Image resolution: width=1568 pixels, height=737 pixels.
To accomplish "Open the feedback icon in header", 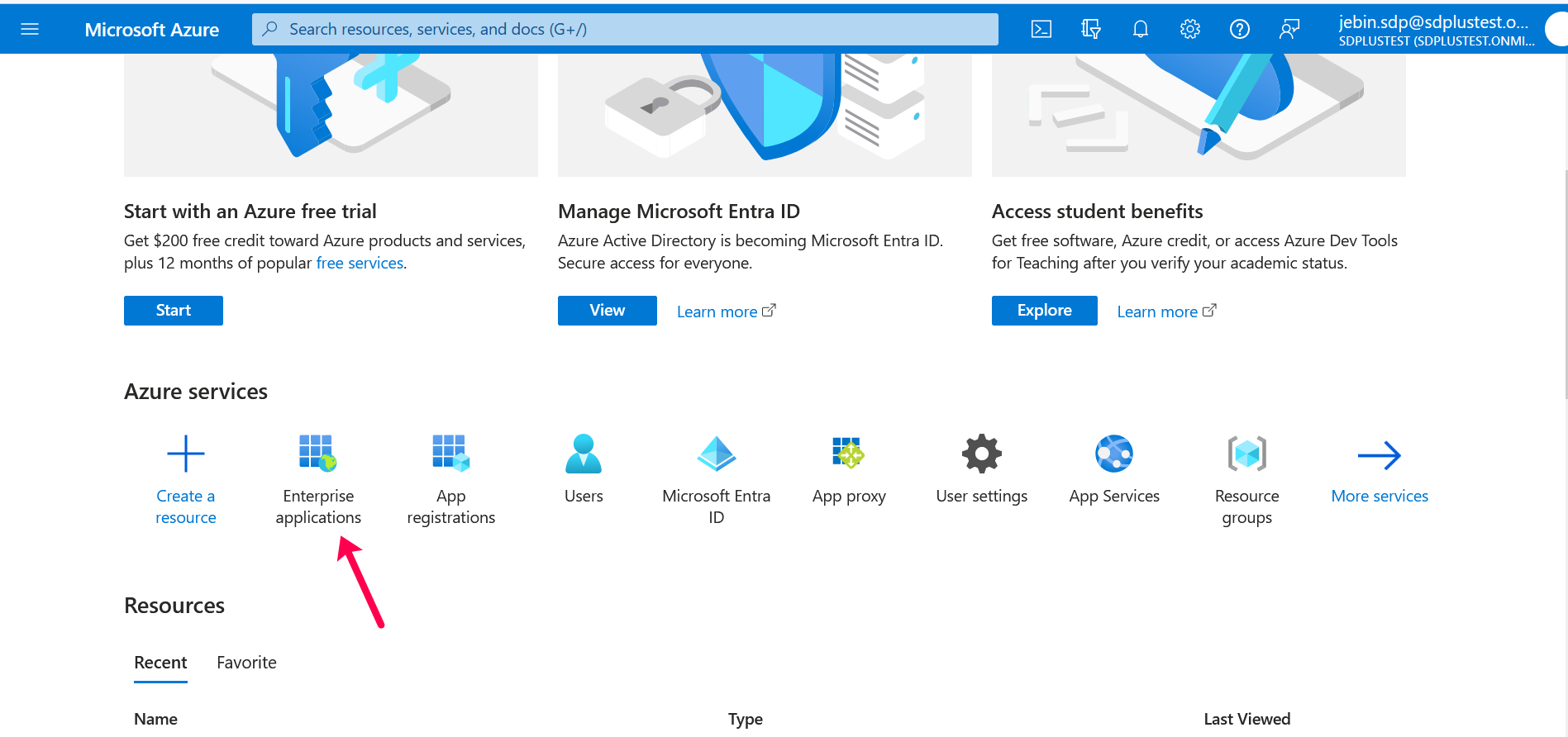I will tap(1289, 30).
